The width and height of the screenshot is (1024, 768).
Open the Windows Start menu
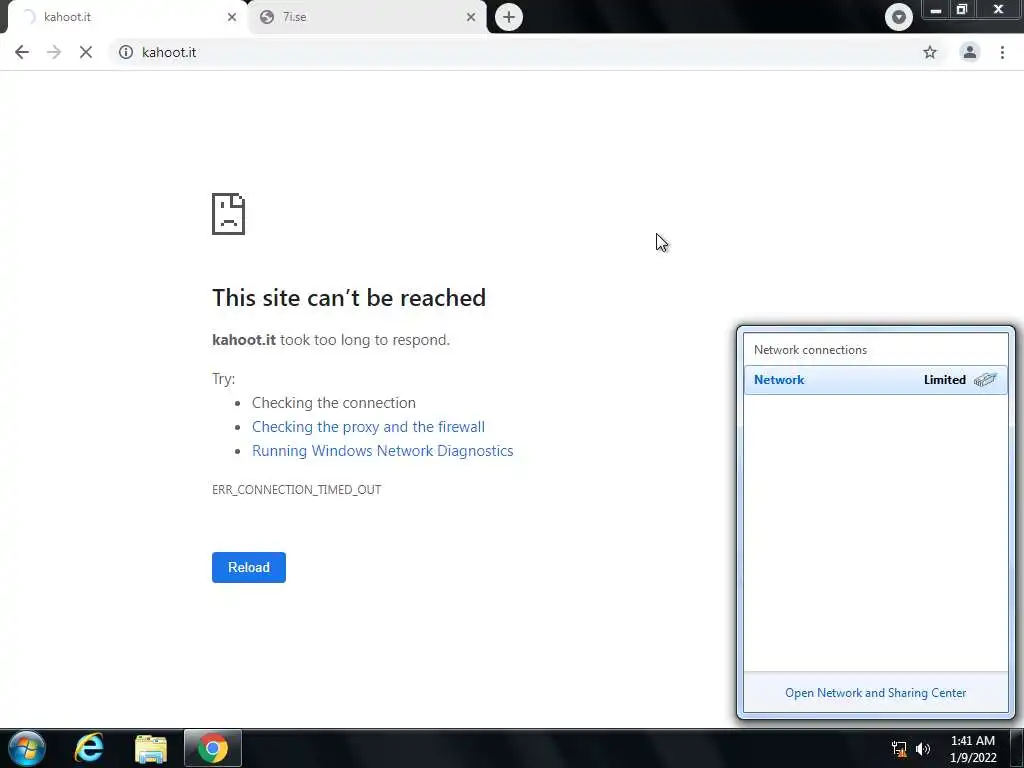(x=27, y=748)
